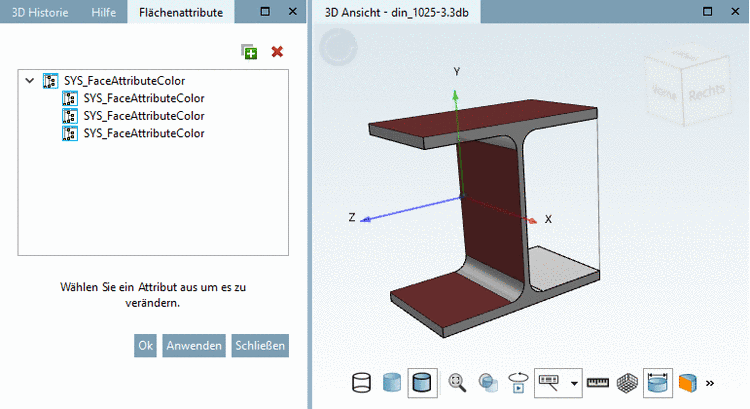750x409 pixels.
Task: Enable the orange section cut view
Action: (688, 383)
